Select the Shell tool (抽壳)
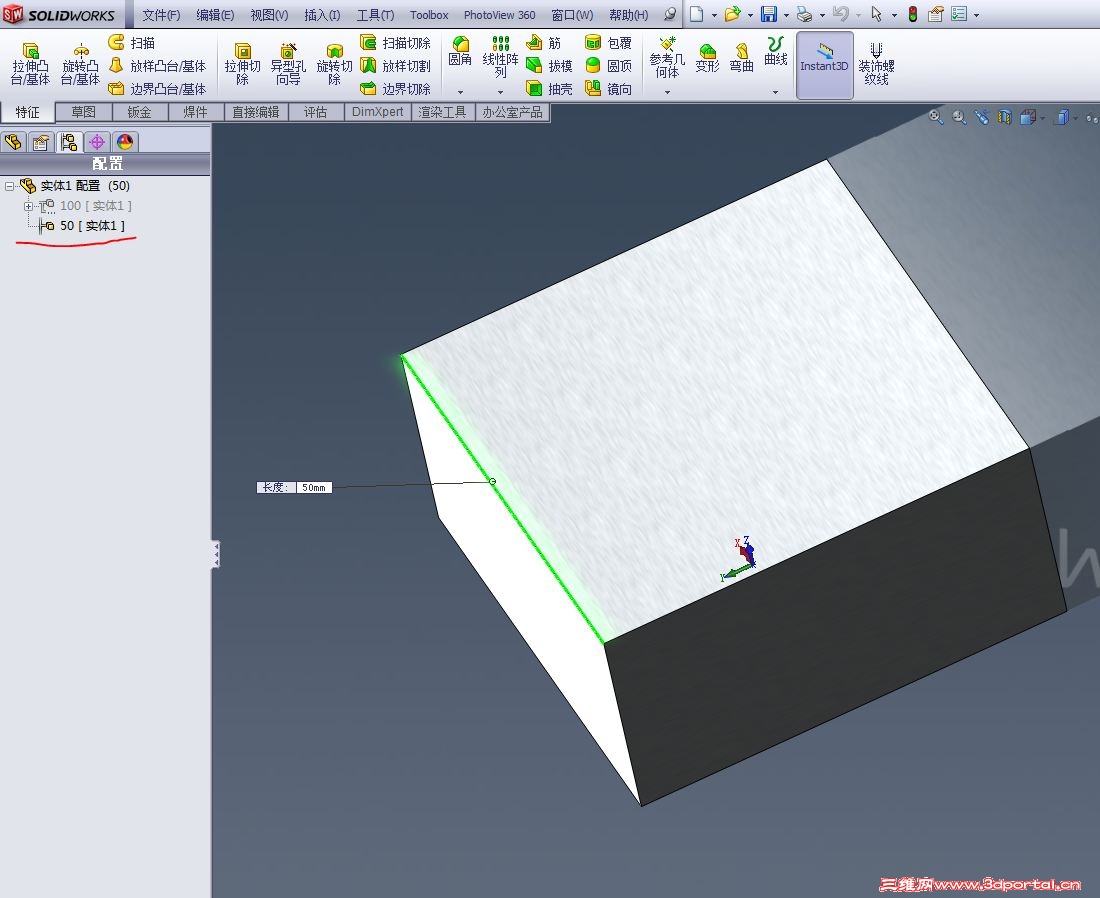This screenshot has width=1100, height=898. pos(549,89)
